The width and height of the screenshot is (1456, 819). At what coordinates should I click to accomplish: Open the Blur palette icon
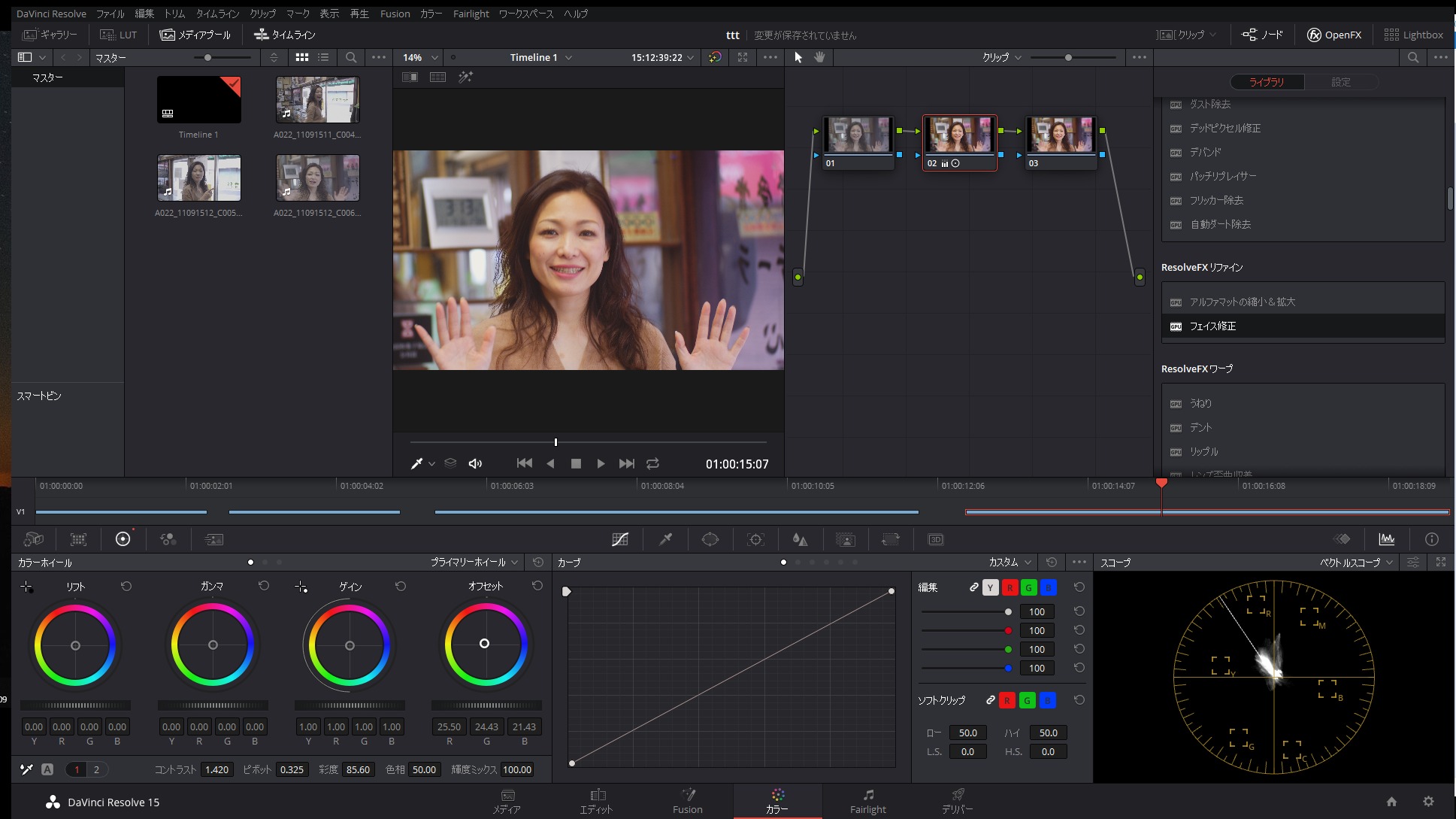point(801,539)
